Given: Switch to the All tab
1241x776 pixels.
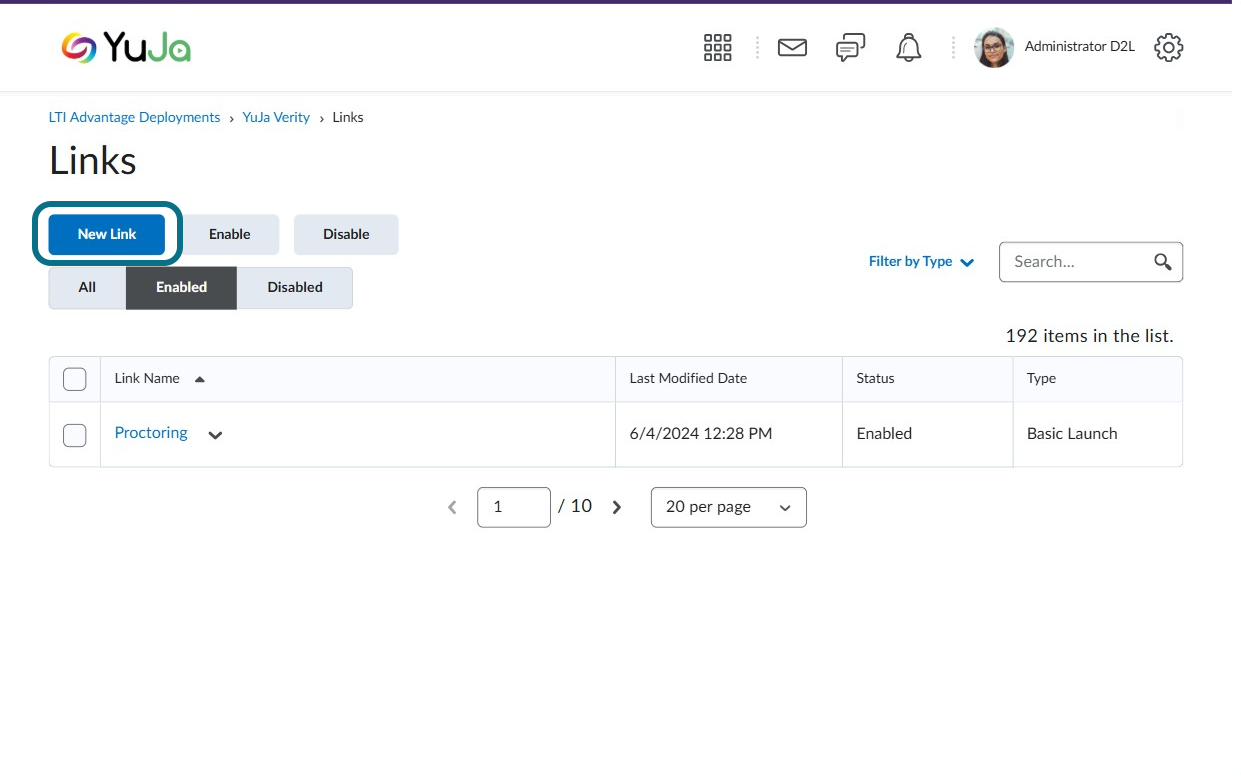Looking at the screenshot, I should [87, 287].
